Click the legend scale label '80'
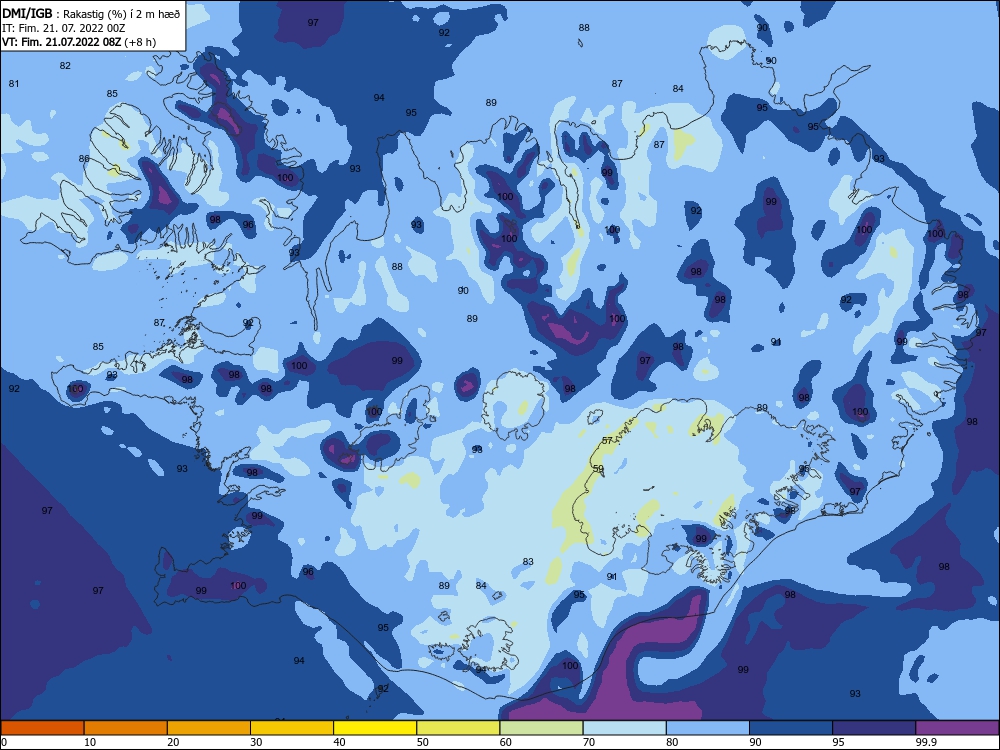The height and width of the screenshot is (750, 1000). (x=672, y=742)
